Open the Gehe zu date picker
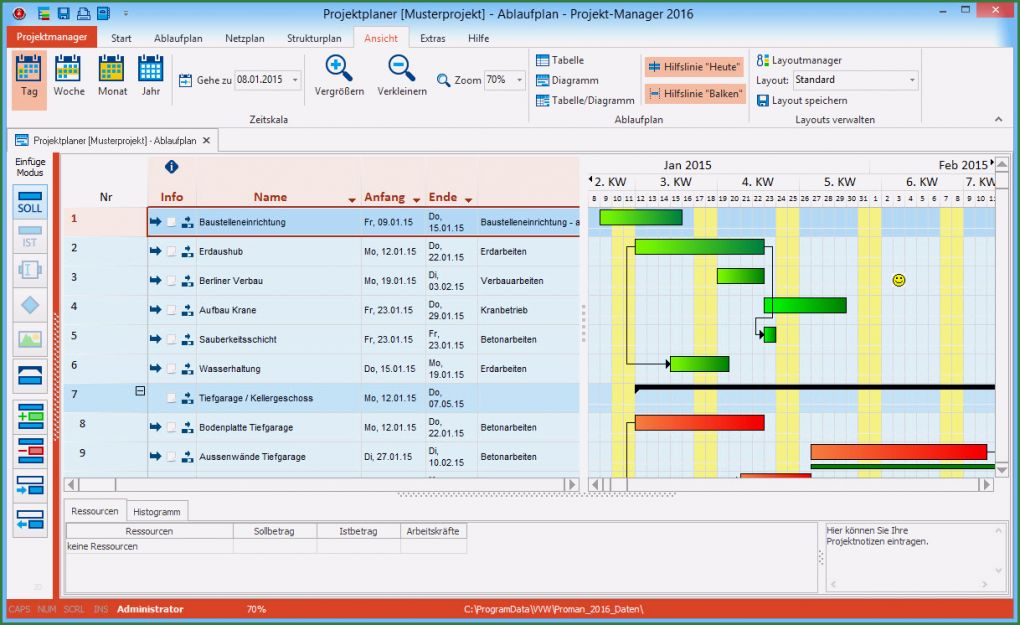 [x=294, y=79]
